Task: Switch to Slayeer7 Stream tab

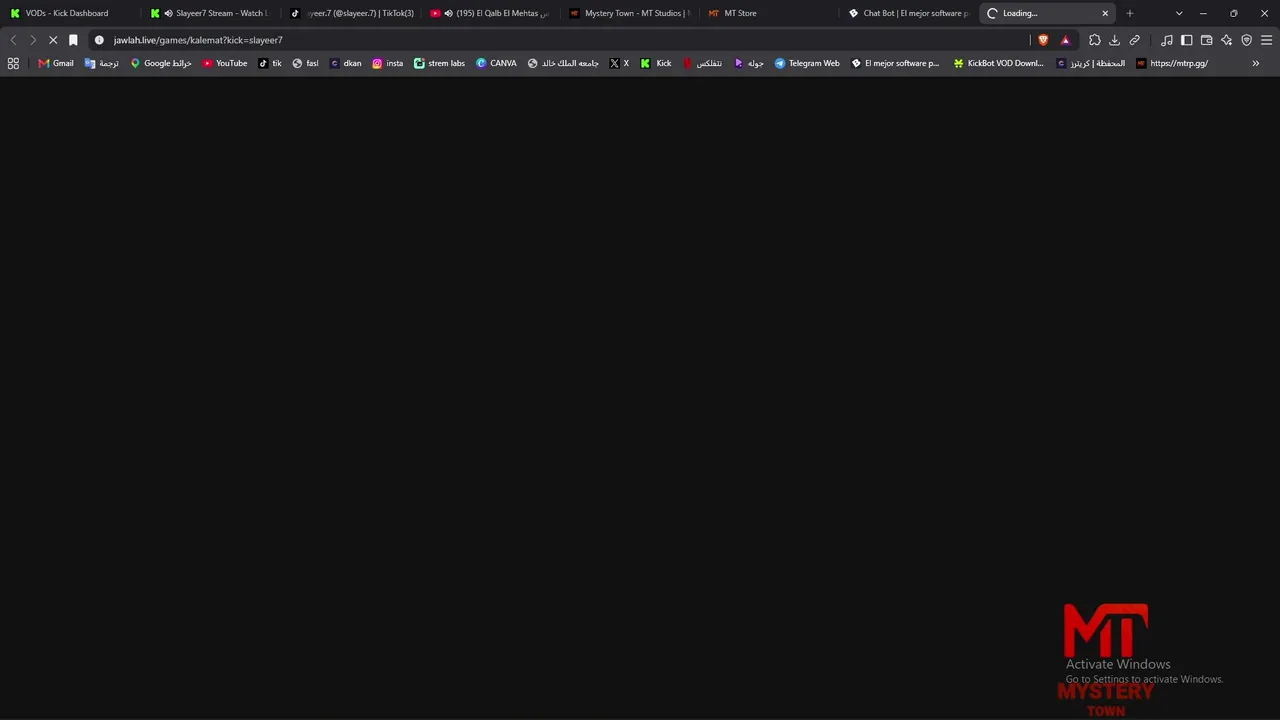Action: click(x=210, y=13)
